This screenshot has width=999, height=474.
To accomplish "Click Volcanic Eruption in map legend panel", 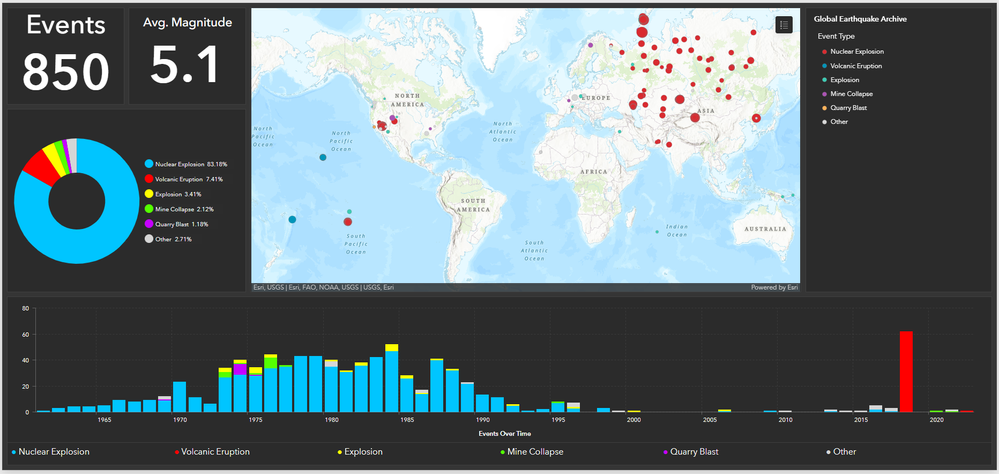I will (852, 66).
